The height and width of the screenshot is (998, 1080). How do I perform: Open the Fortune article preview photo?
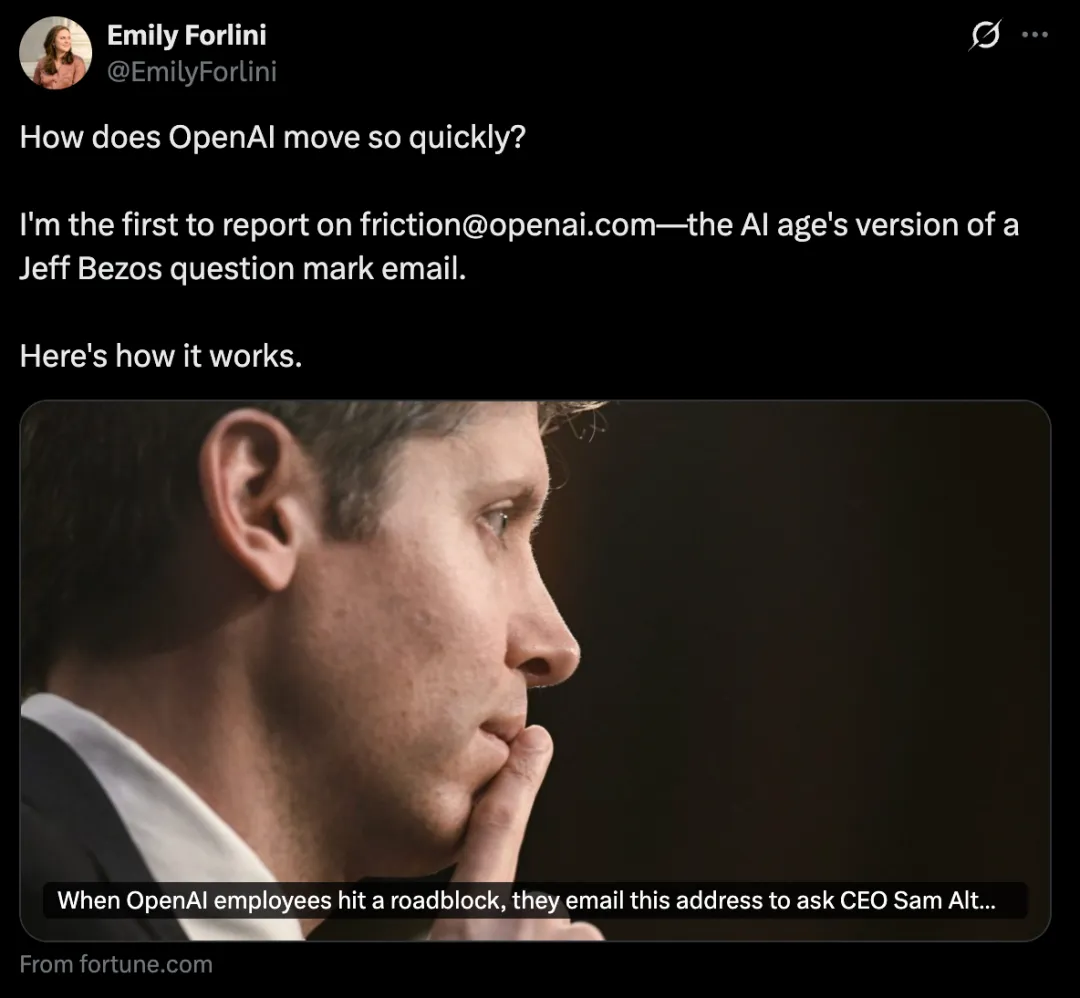(x=535, y=670)
